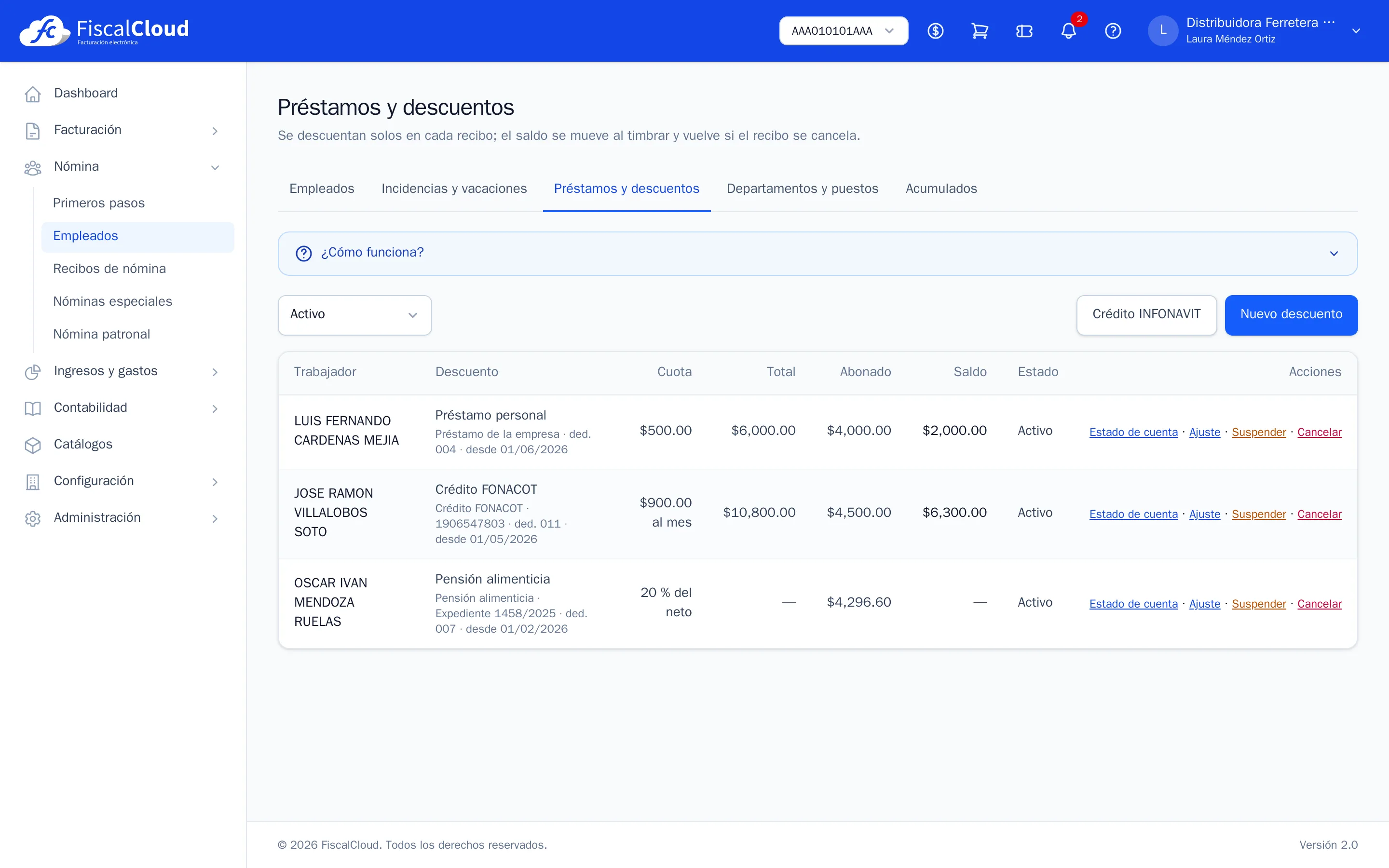
Task: Open the Activo status filter dropdown
Action: 354,314
